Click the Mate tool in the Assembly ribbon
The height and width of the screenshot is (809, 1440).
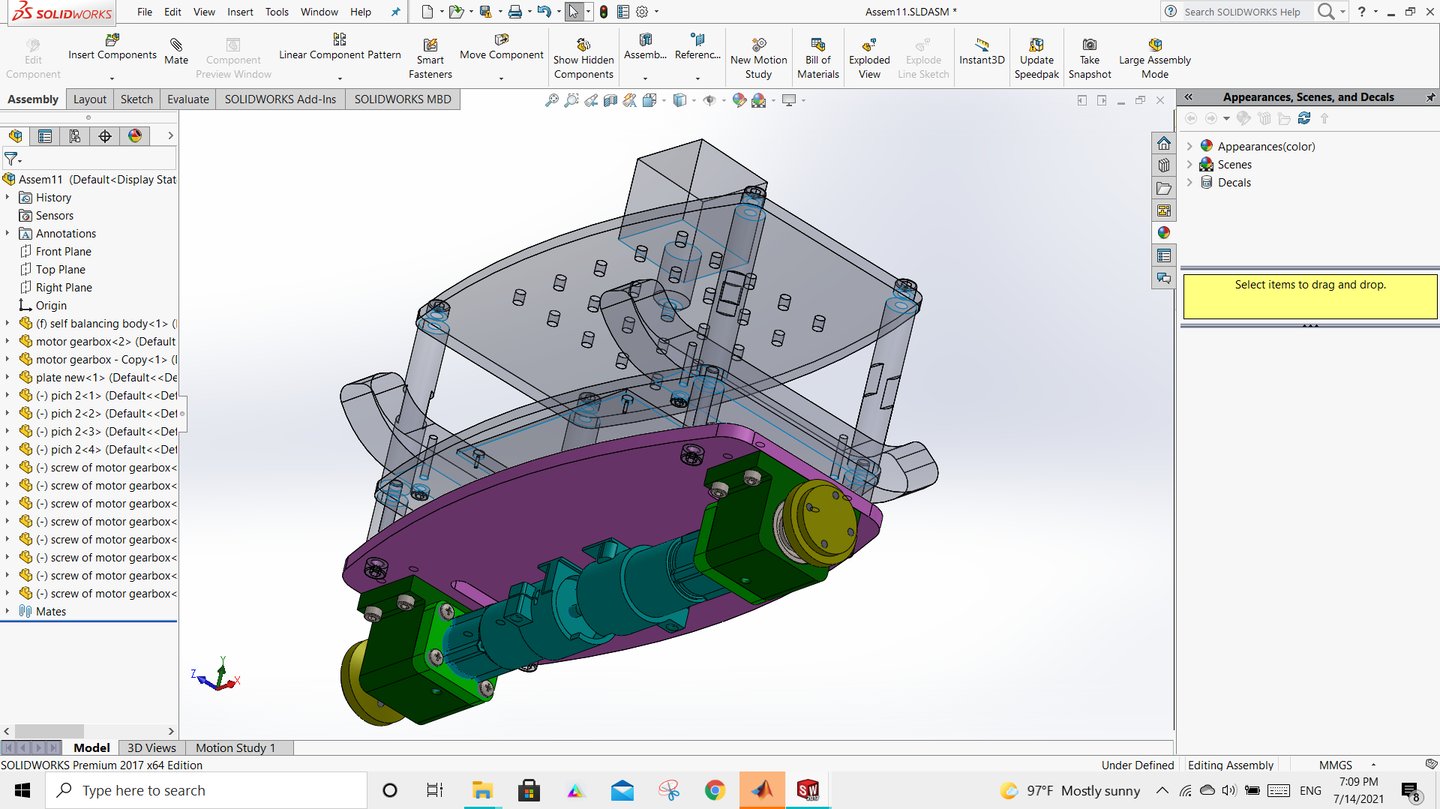tap(176, 51)
